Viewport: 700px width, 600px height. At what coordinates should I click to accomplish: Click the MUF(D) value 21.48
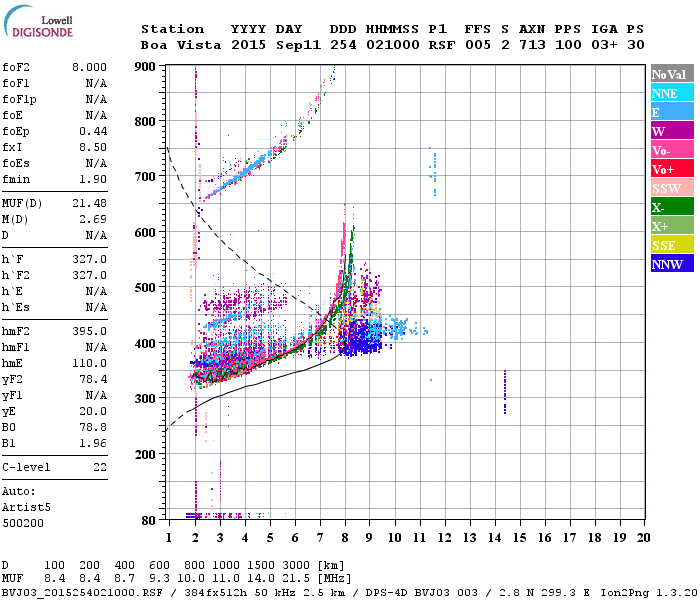coord(89,203)
